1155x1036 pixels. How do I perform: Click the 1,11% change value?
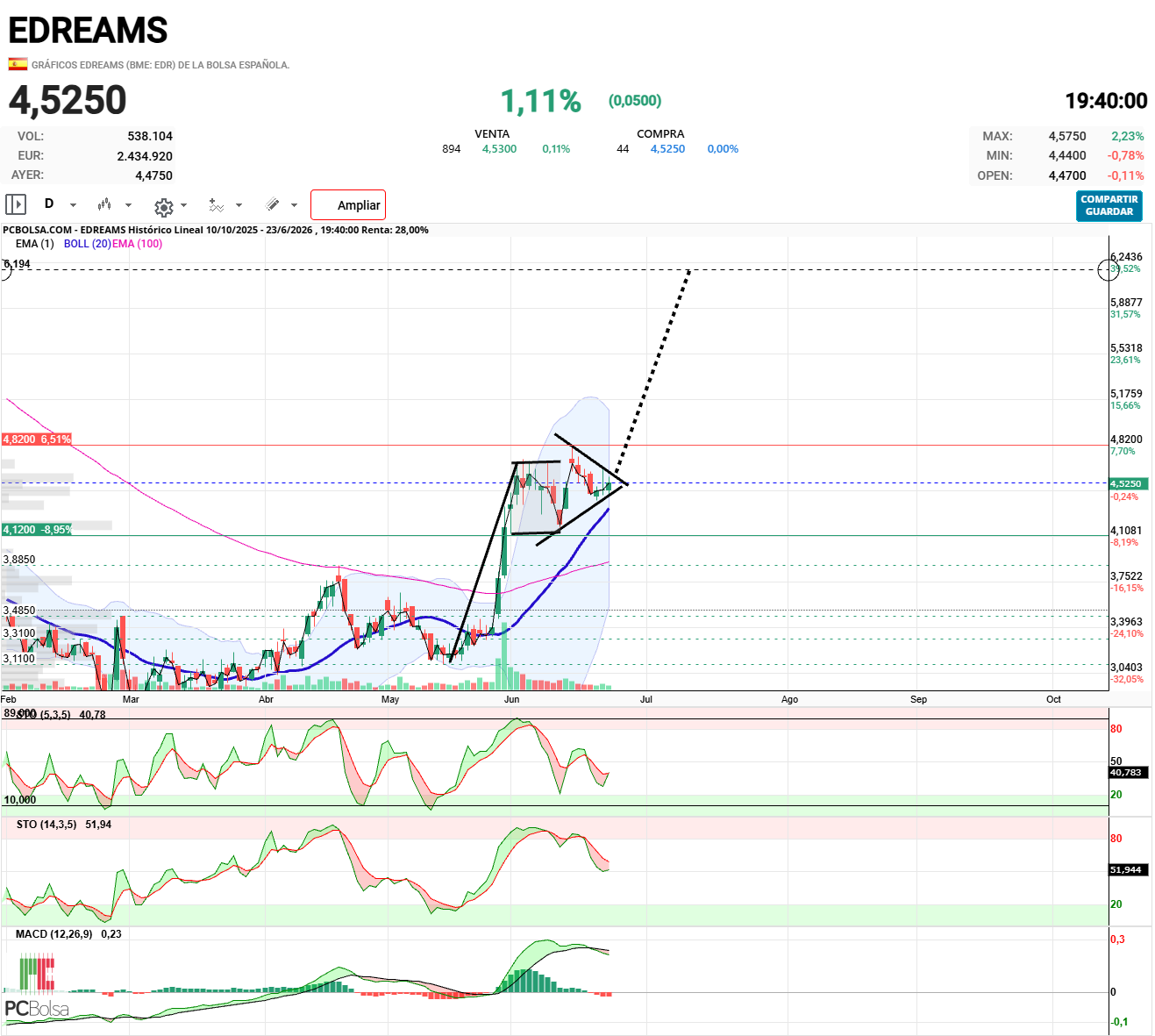click(x=540, y=101)
